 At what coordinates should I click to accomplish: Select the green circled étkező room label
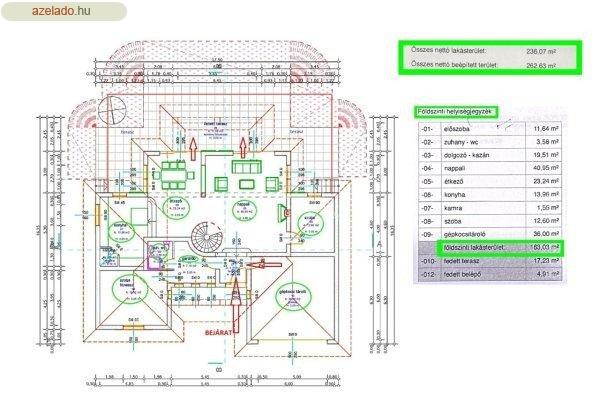[x=176, y=208]
